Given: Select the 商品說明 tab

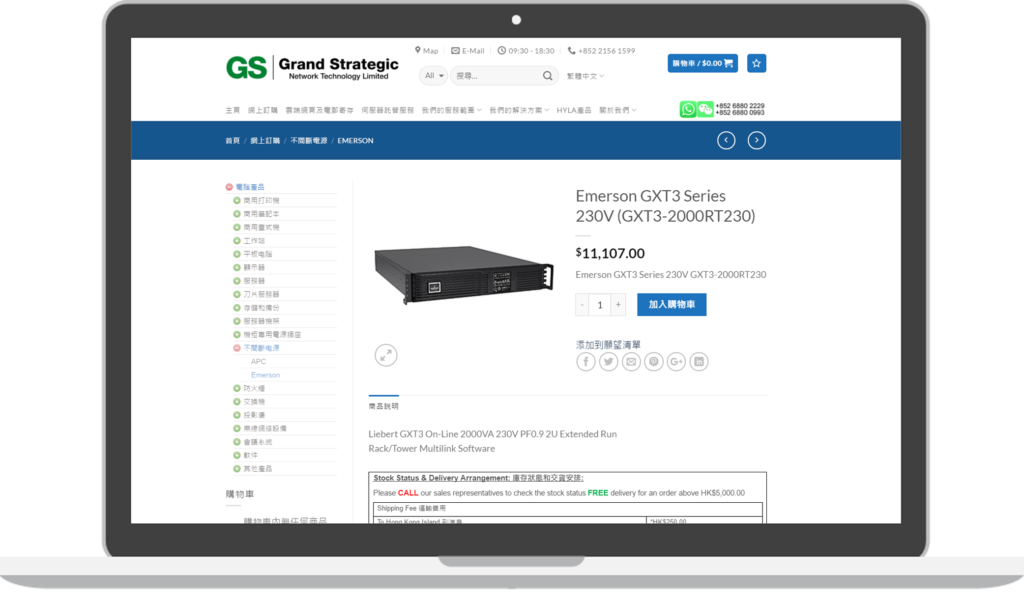Looking at the screenshot, I should coord(383,406).
